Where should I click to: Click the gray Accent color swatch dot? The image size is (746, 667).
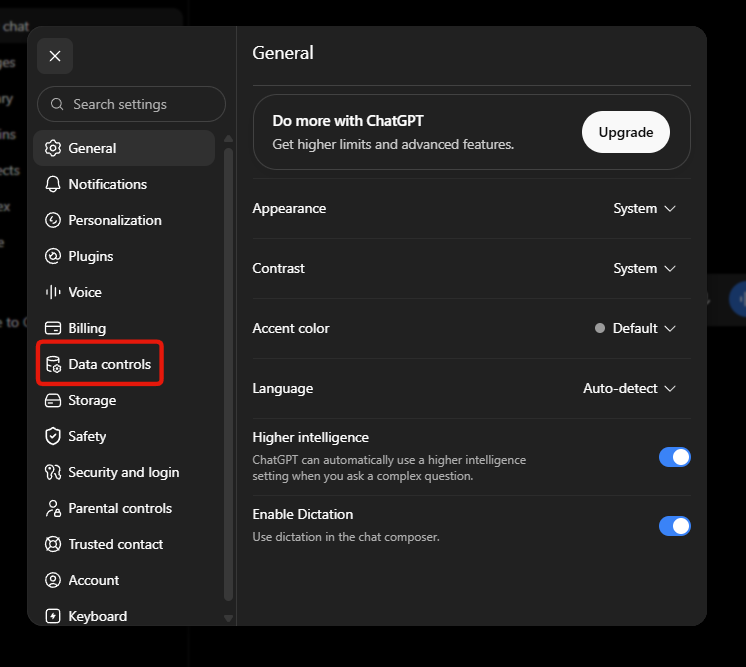[600, 328]
